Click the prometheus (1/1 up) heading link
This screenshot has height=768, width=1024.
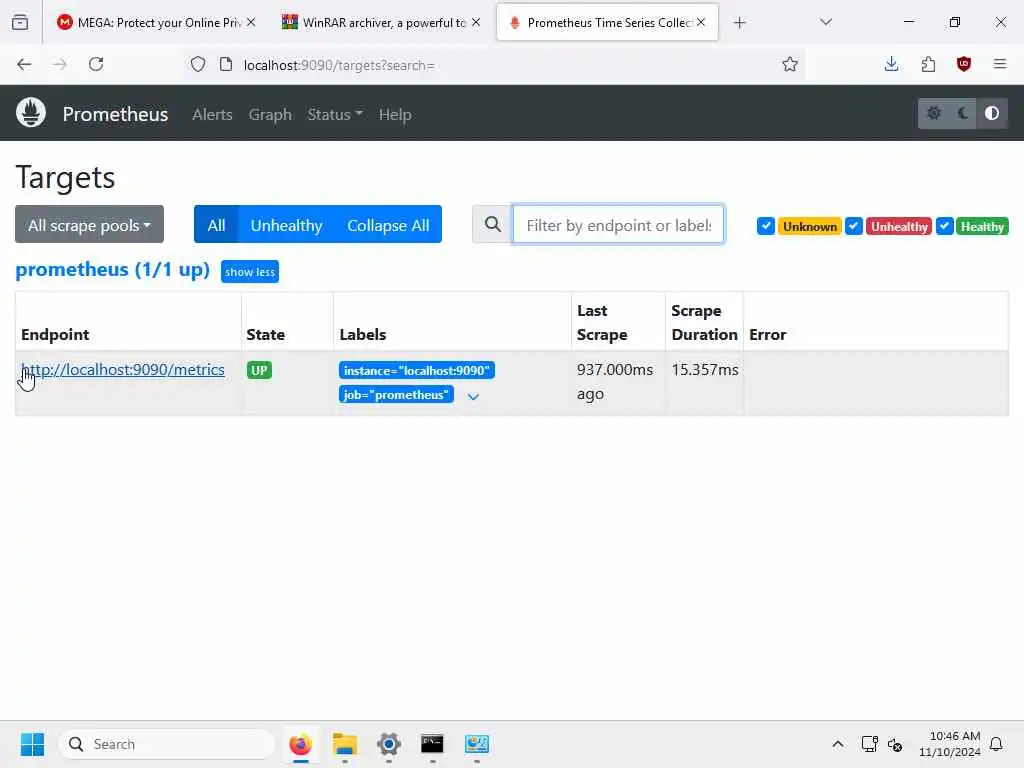click(112, 270)
